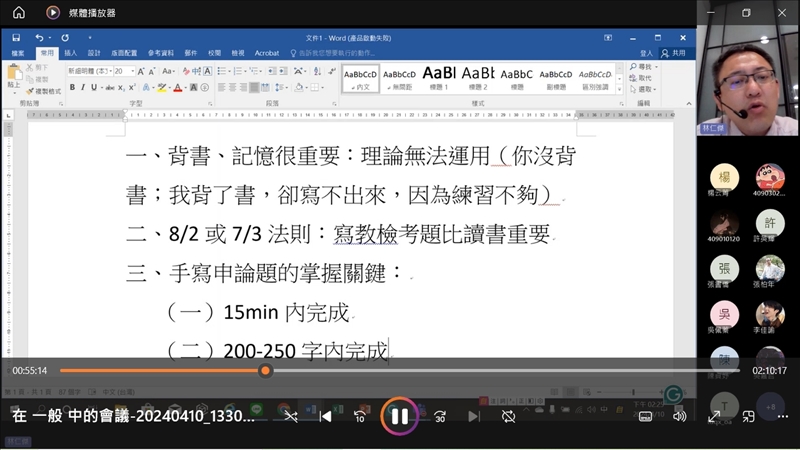Open more options ellipsis menu

[x=782, y=416]
